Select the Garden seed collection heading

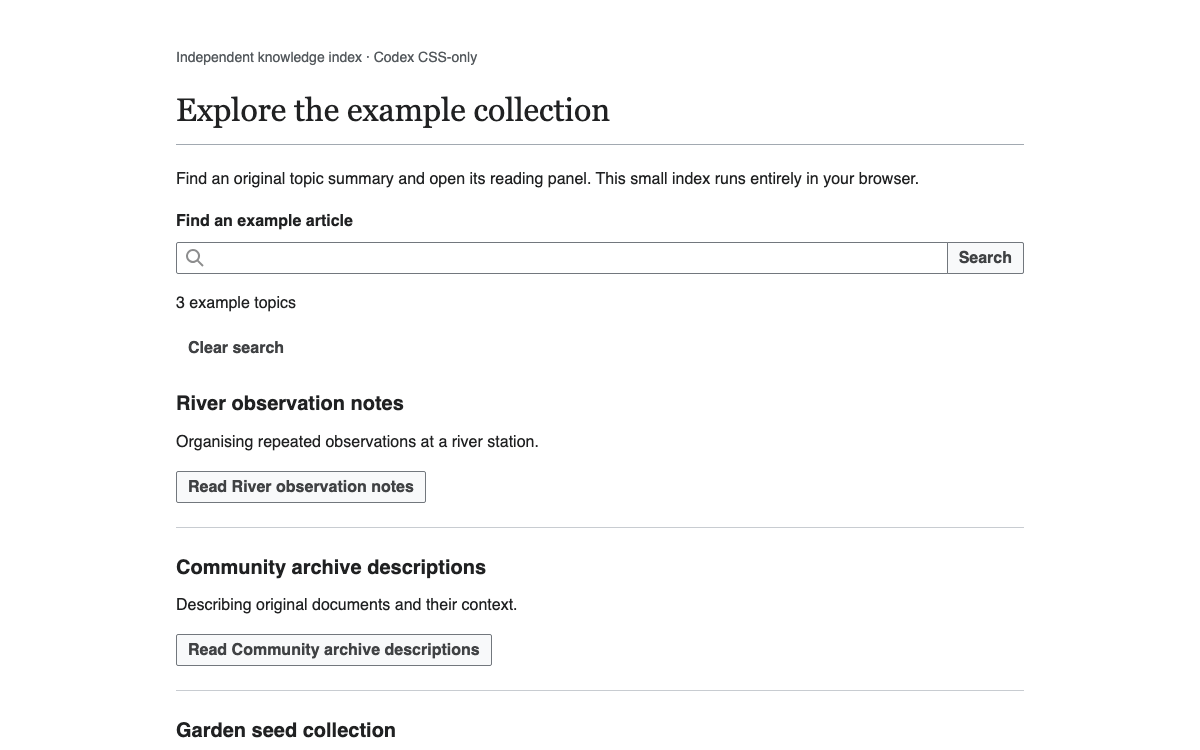click(x=286, y=731)
